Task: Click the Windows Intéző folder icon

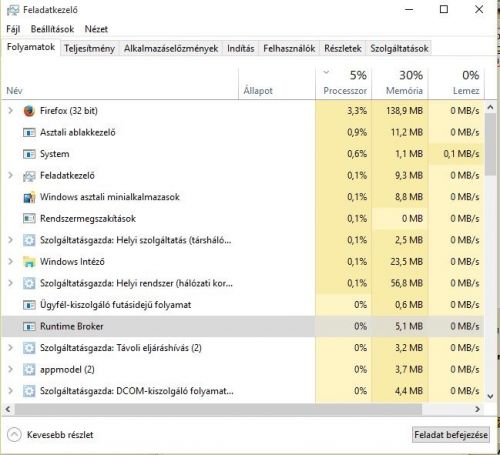Action: [x=29, y=262]
